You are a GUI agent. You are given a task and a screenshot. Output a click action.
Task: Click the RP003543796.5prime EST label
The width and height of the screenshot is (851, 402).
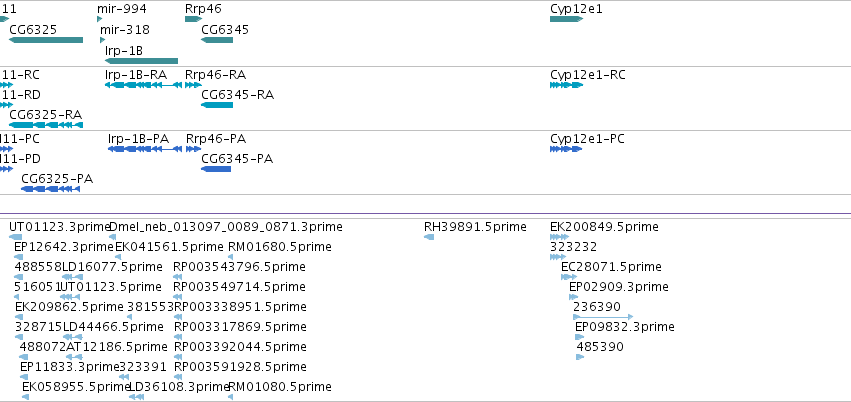(x=239, y=267)
